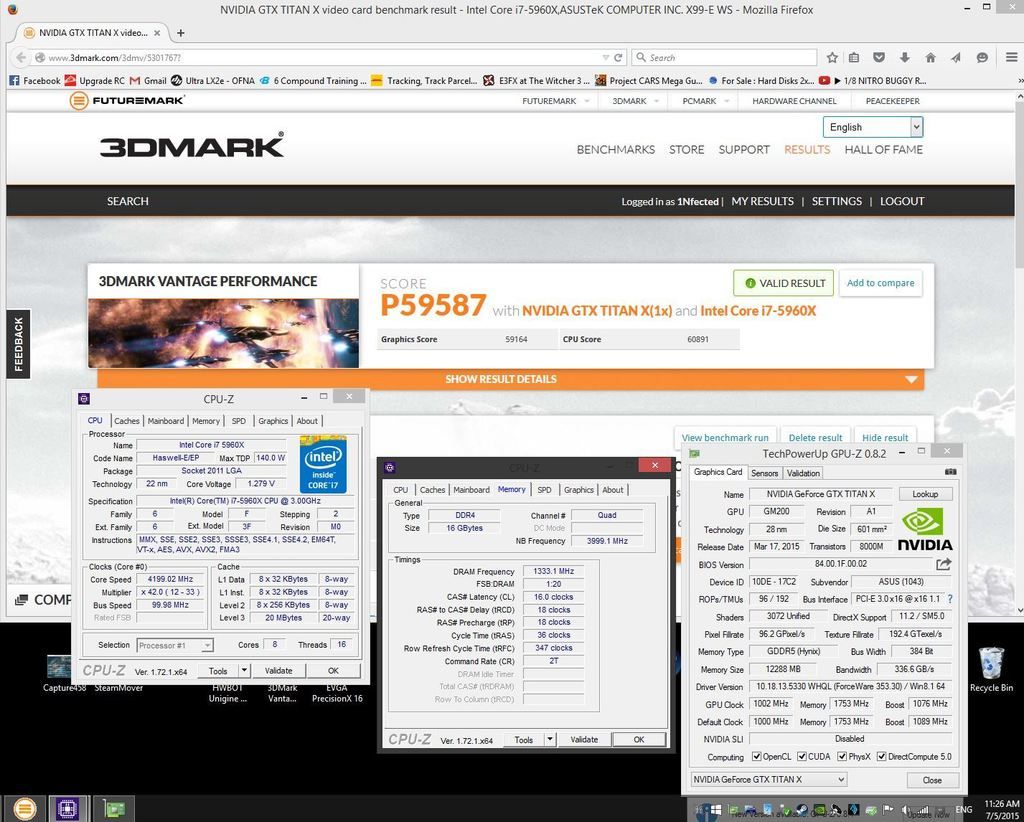
Task: Open the Facebook bookmark
Action: (35, 81)
